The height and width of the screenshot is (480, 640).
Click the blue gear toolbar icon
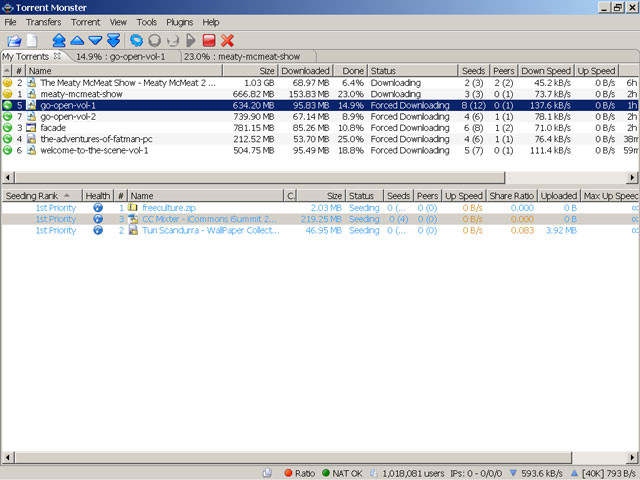pyautogui.click(x=136, y=40)
